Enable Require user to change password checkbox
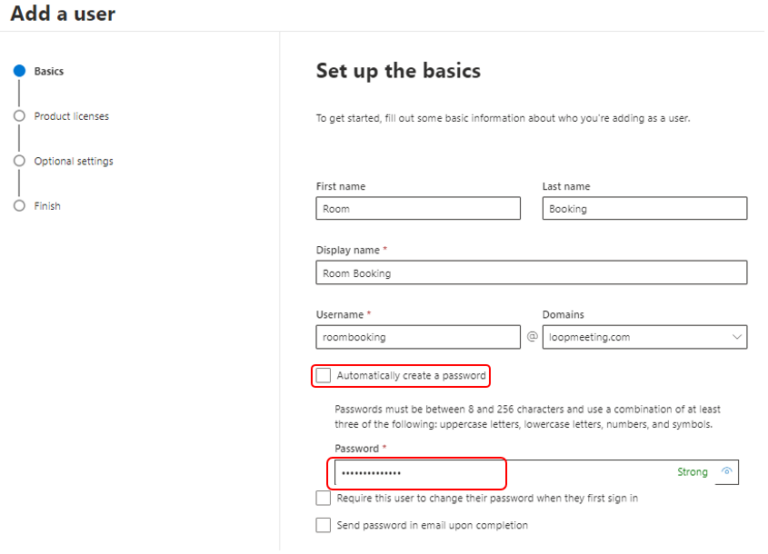This screenshot has height=554, width=768. point(323,498)
